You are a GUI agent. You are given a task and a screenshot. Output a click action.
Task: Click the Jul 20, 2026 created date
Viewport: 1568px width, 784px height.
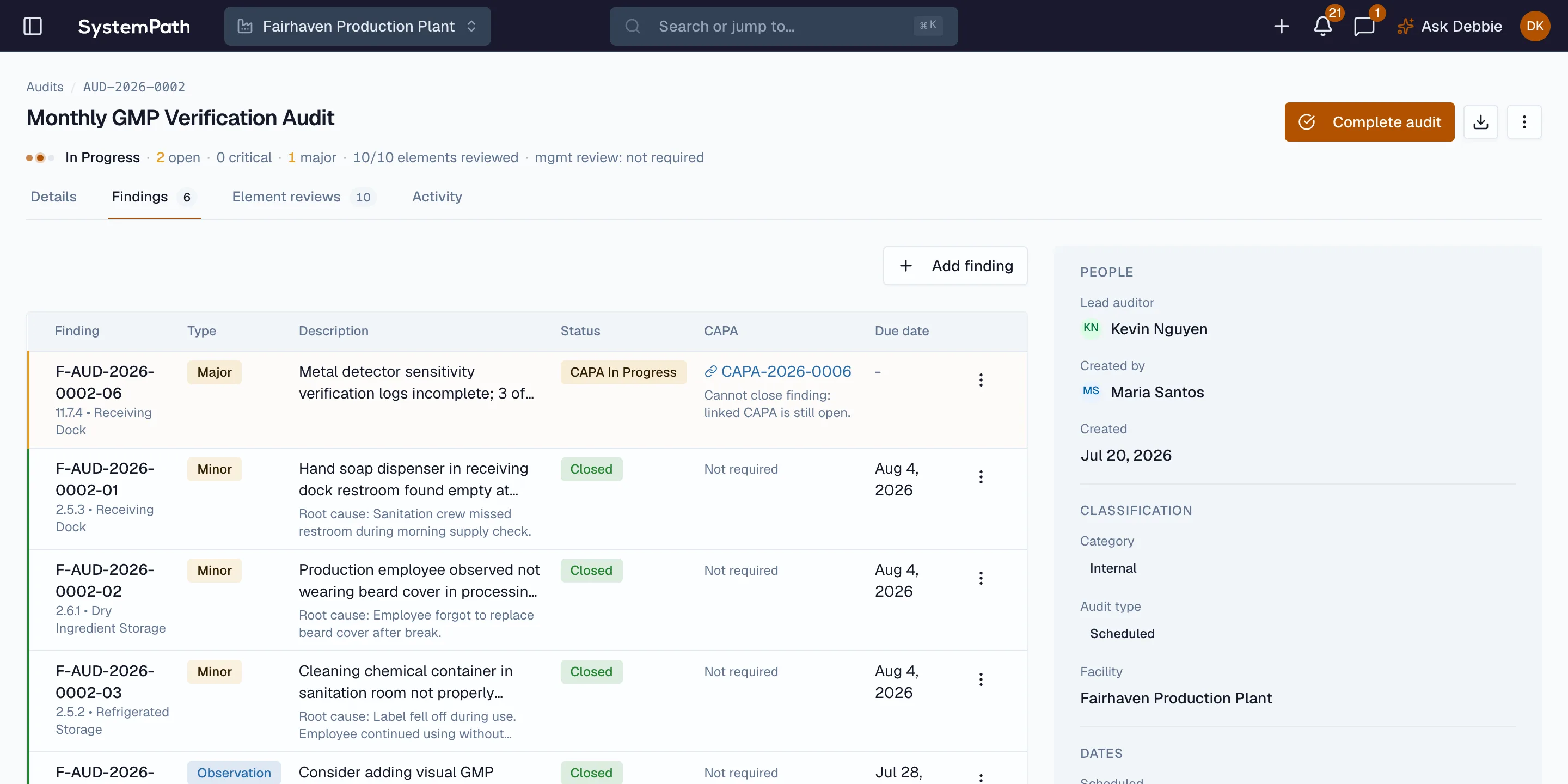[x=1125, y=455]
